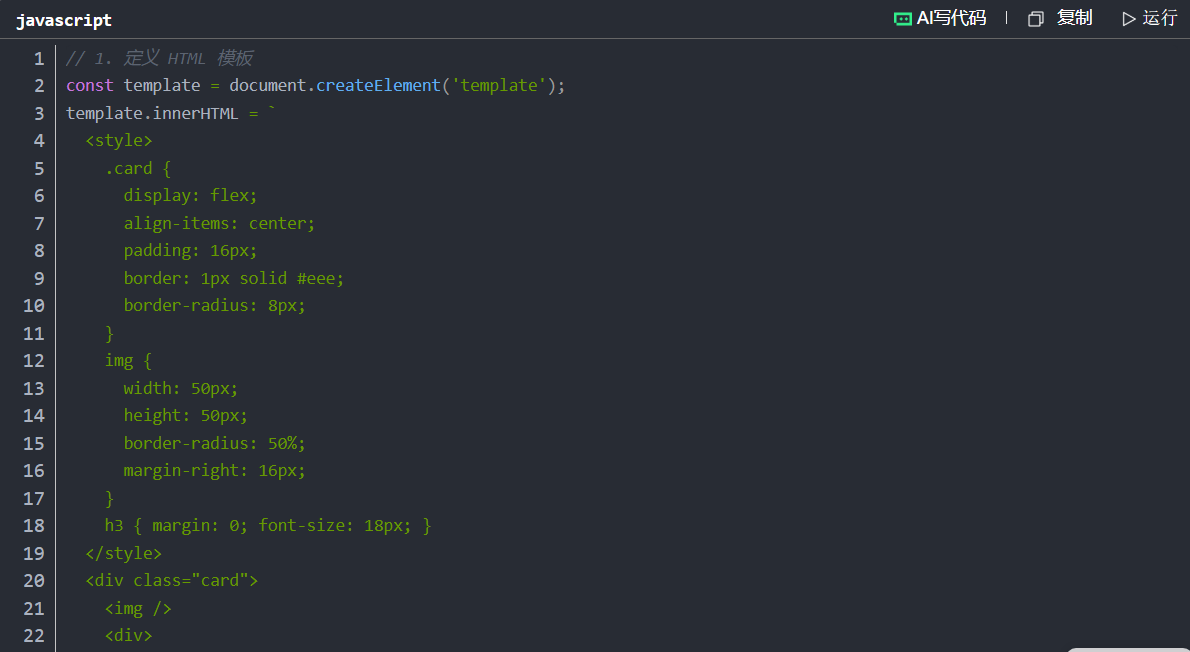Click line number 22 in the gutter
The image size is (1190, 652).
pos(34,635)
